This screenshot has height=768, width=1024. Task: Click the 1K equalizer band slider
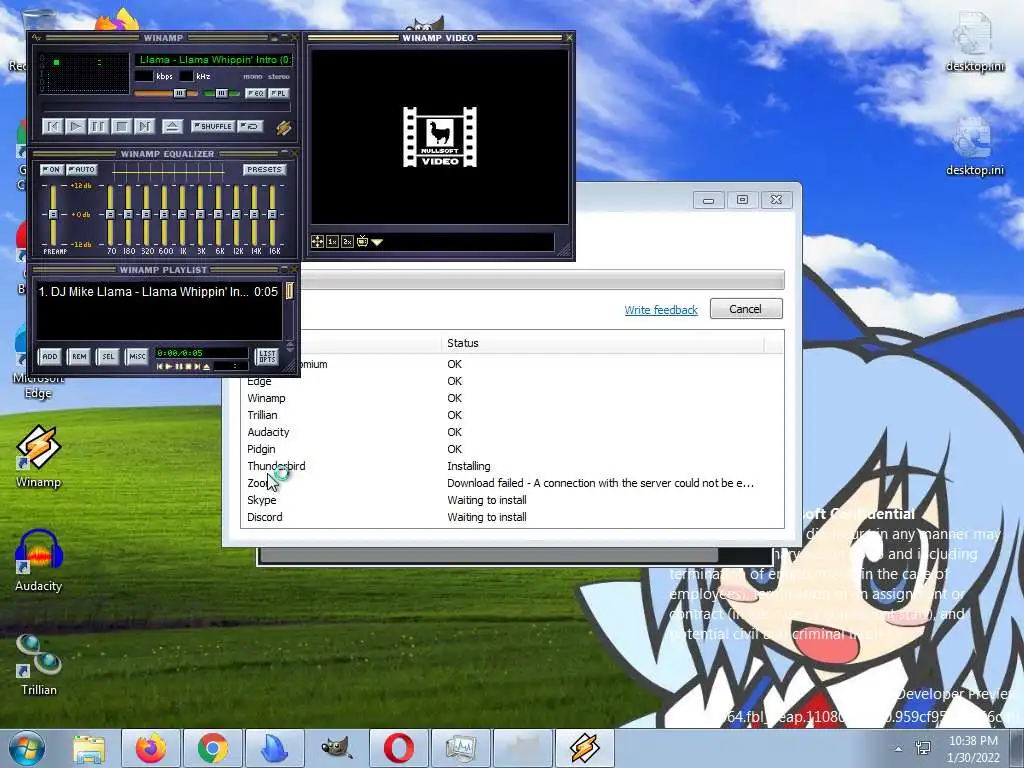(x=182, y=215)
